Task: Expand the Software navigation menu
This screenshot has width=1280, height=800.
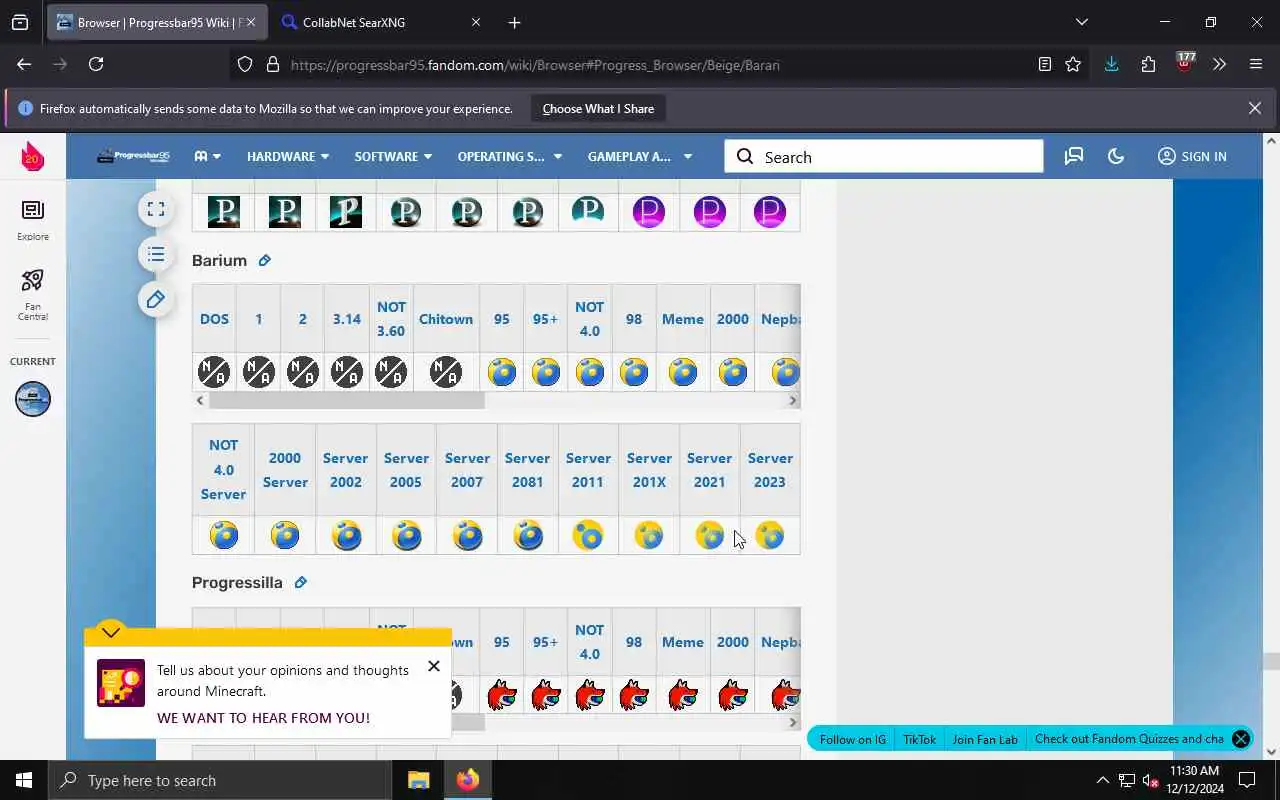Action: coord(393,156)
